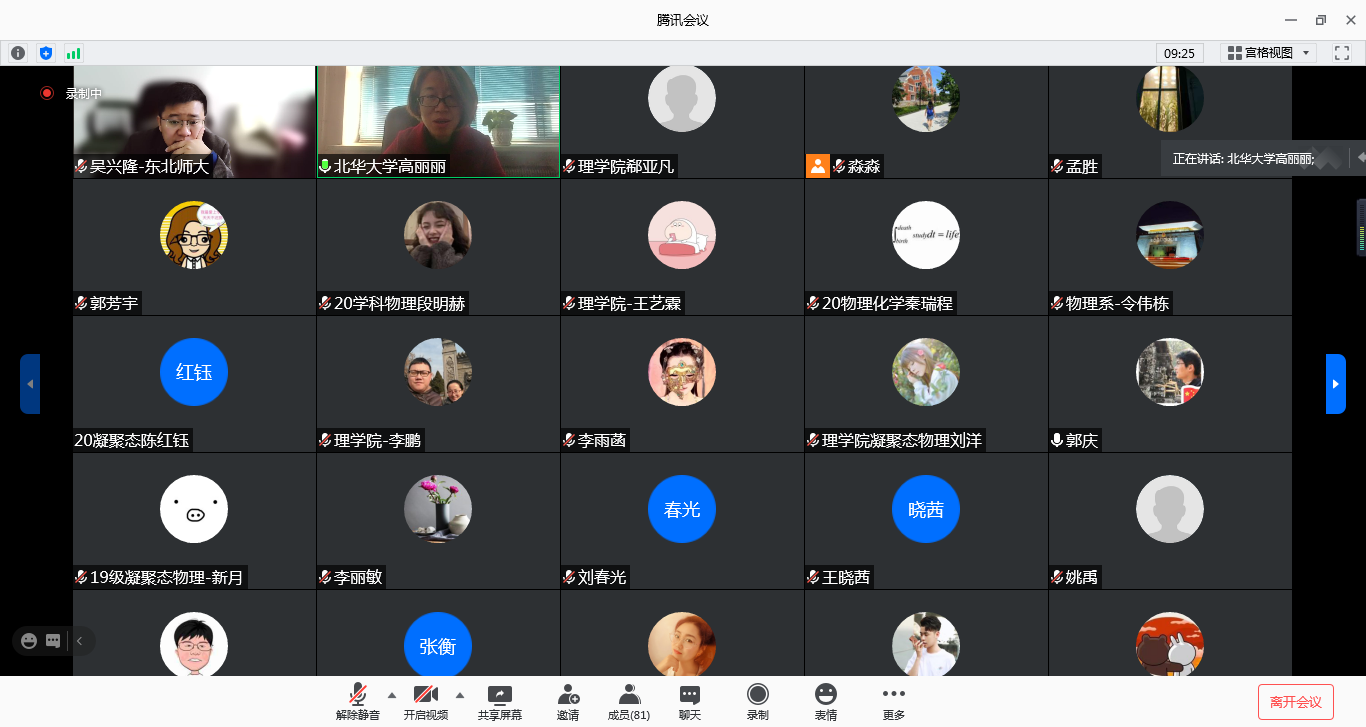Viewport: 1366px width, 727px height.
Task: Start 共享屏幕 screen sharing
Action: (500, 701)
